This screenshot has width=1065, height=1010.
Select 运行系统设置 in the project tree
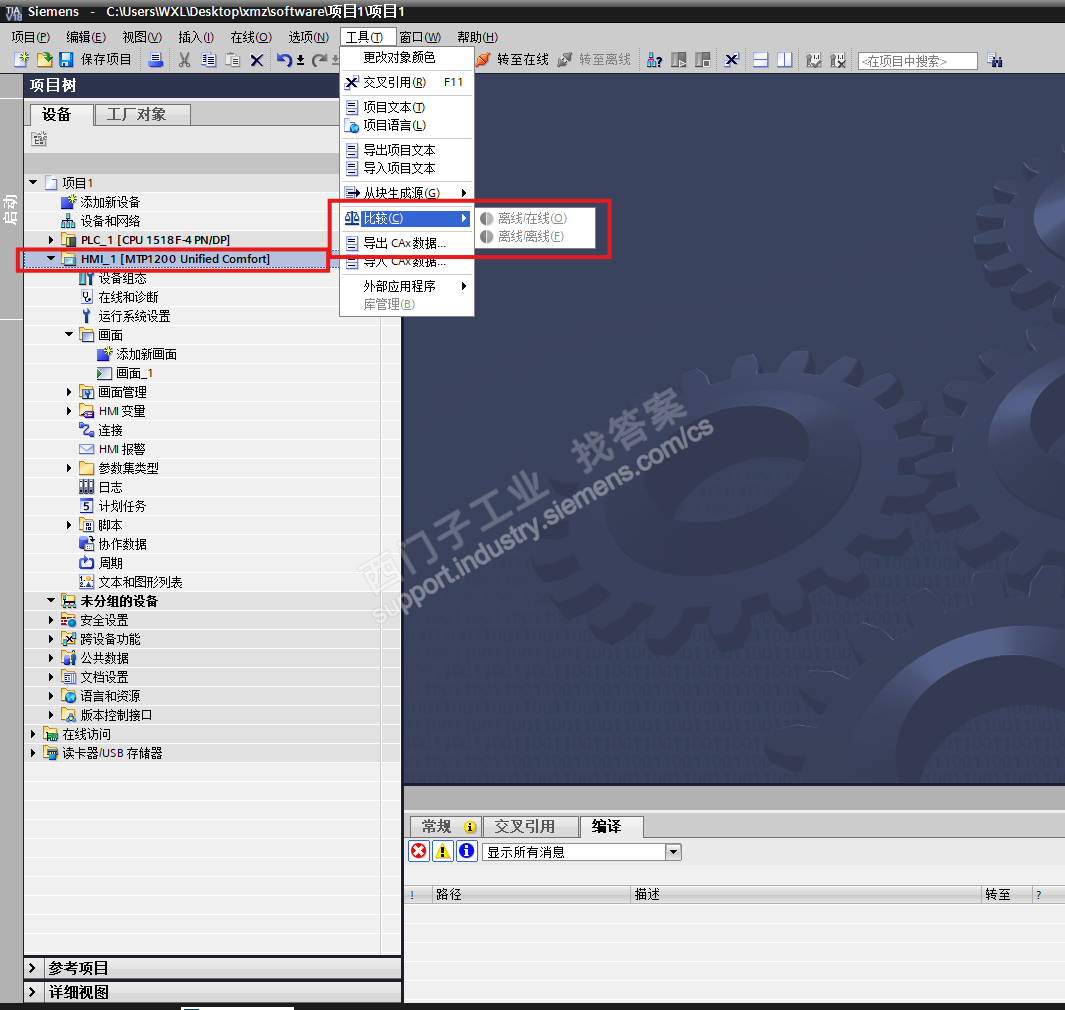[x=134, y=317]
